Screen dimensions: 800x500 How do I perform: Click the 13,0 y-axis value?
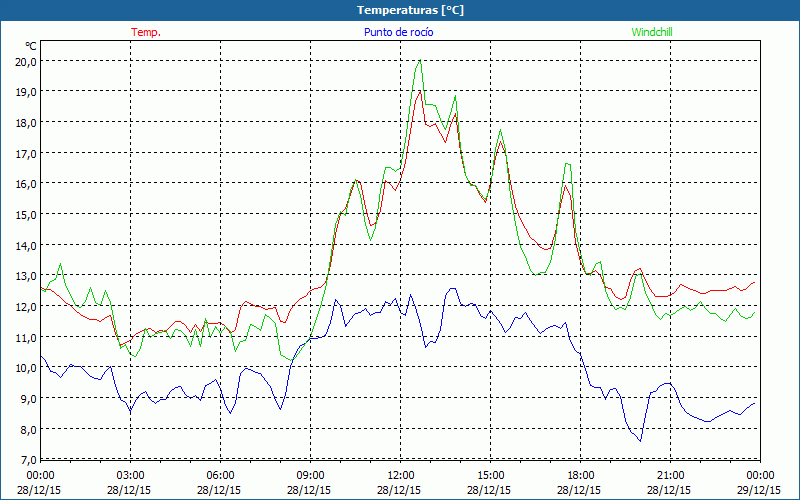point(27,276)
